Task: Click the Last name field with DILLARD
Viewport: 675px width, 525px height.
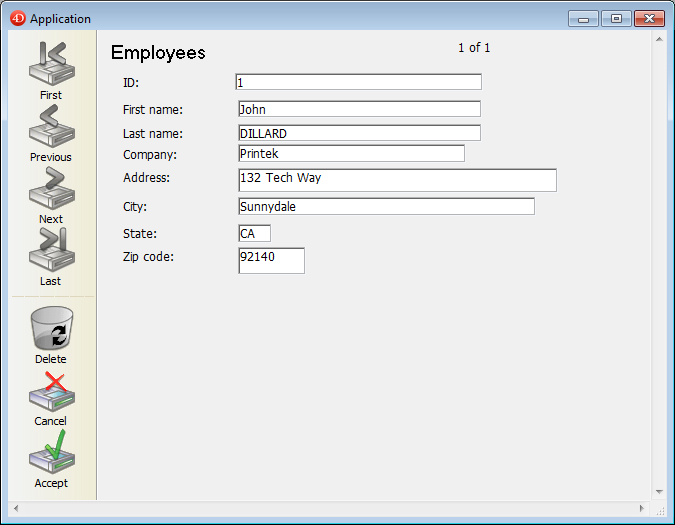Action: tap(358, 133)
